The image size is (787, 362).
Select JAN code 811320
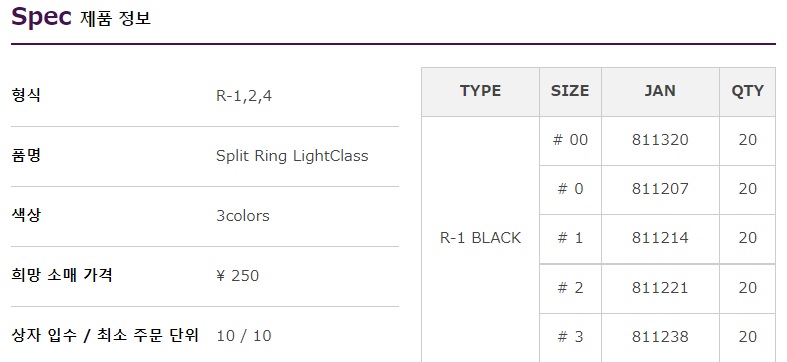(x=660, y=140)
